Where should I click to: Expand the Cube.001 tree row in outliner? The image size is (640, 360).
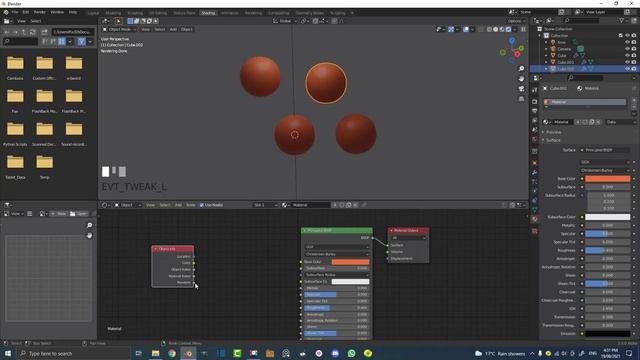coord(546,62)
